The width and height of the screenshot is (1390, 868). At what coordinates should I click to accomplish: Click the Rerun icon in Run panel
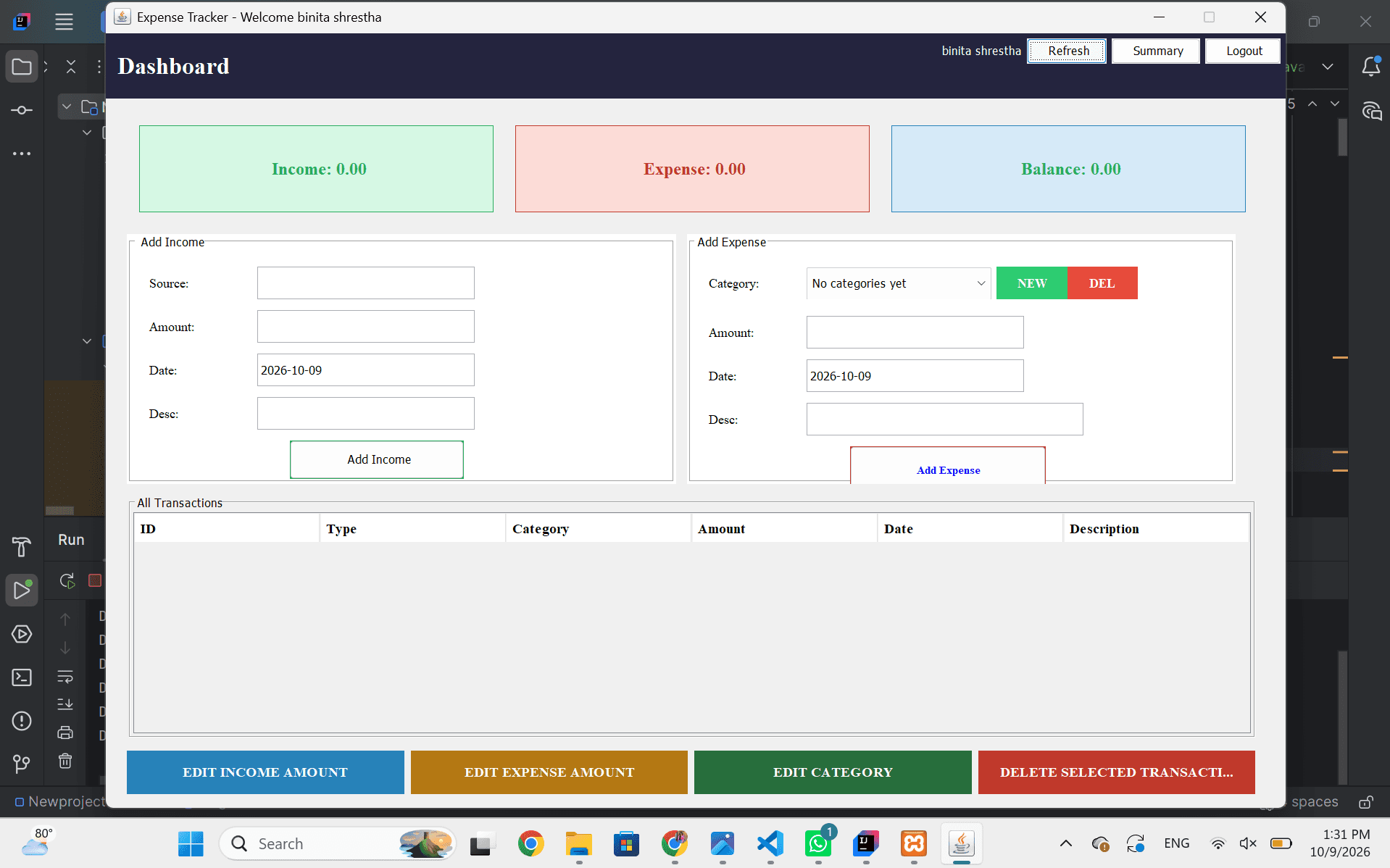pyautogui.click(x=67, y=580)
